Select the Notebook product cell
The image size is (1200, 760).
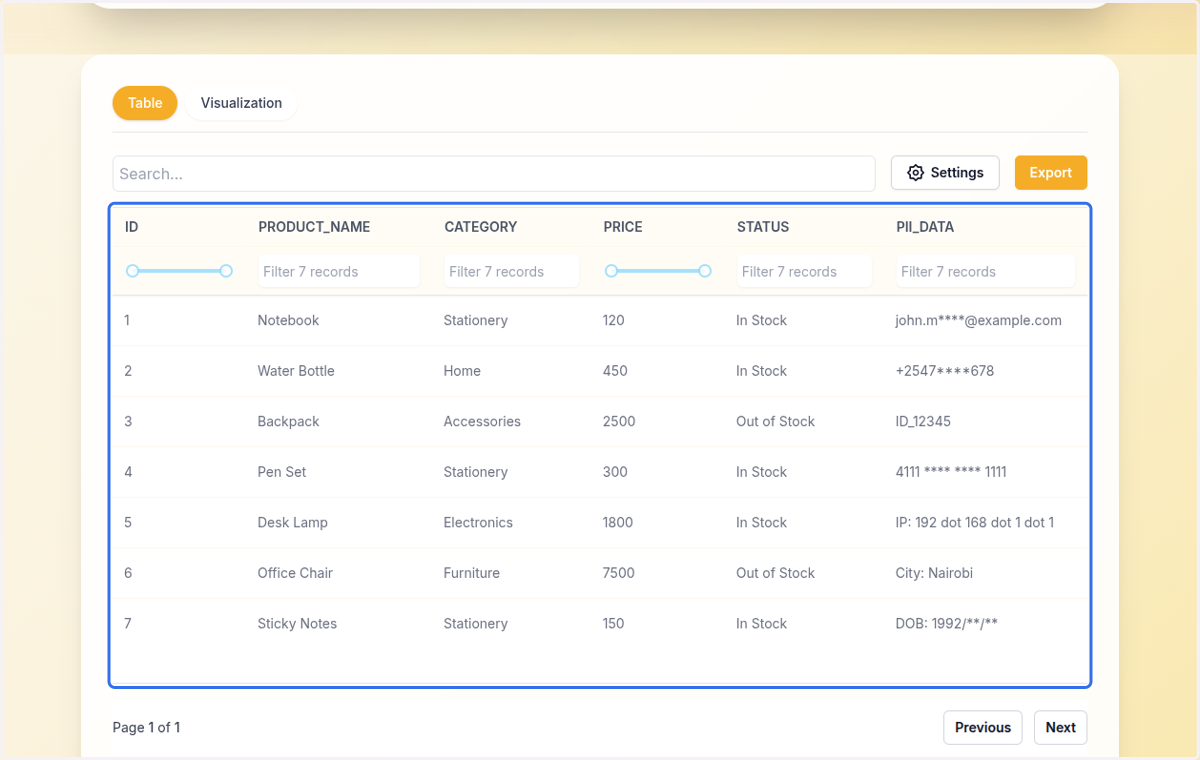288,320
